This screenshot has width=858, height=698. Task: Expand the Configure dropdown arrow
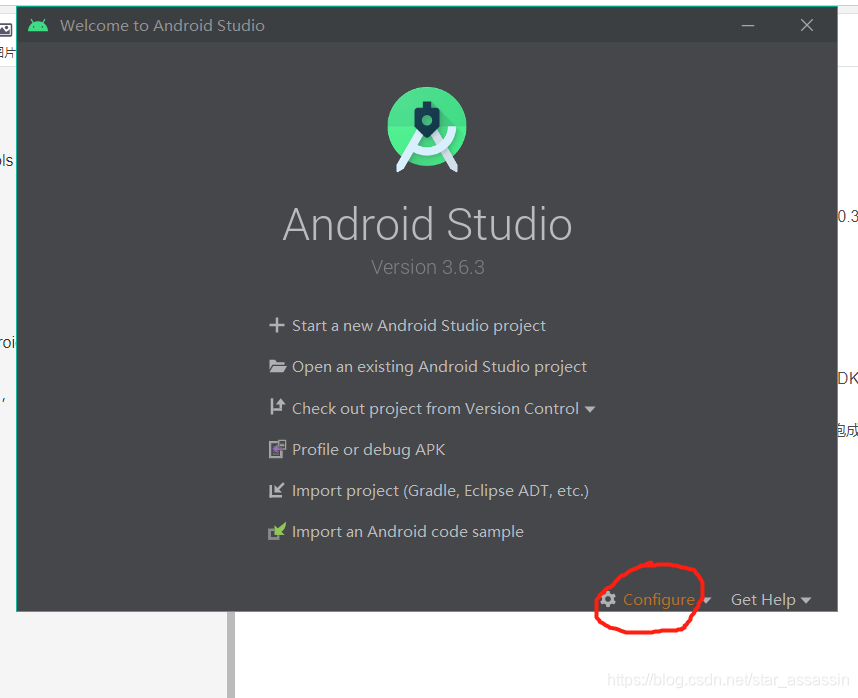point(706,601)
